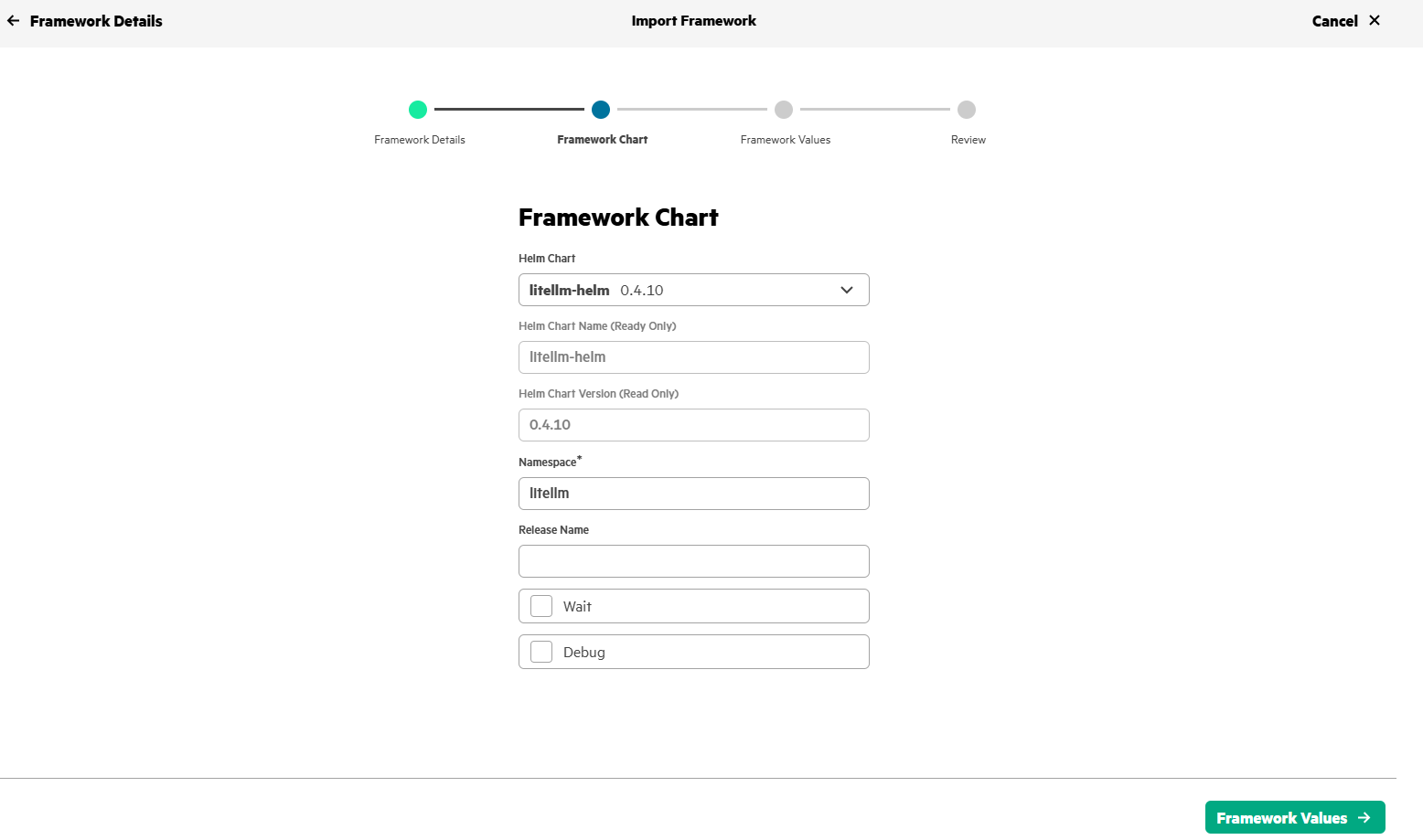This screenshot has width=1423, height=840.
Task: Jump to the Review step label
Action: coord(968,140)
